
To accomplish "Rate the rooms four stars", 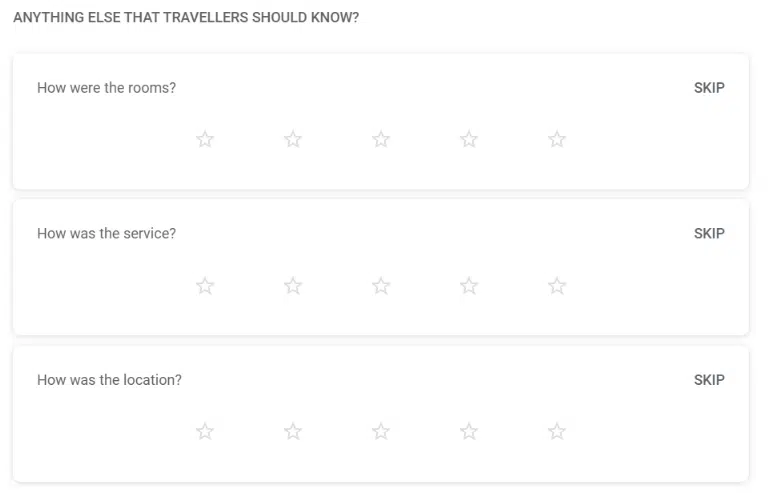I will [x=469, y=139].
